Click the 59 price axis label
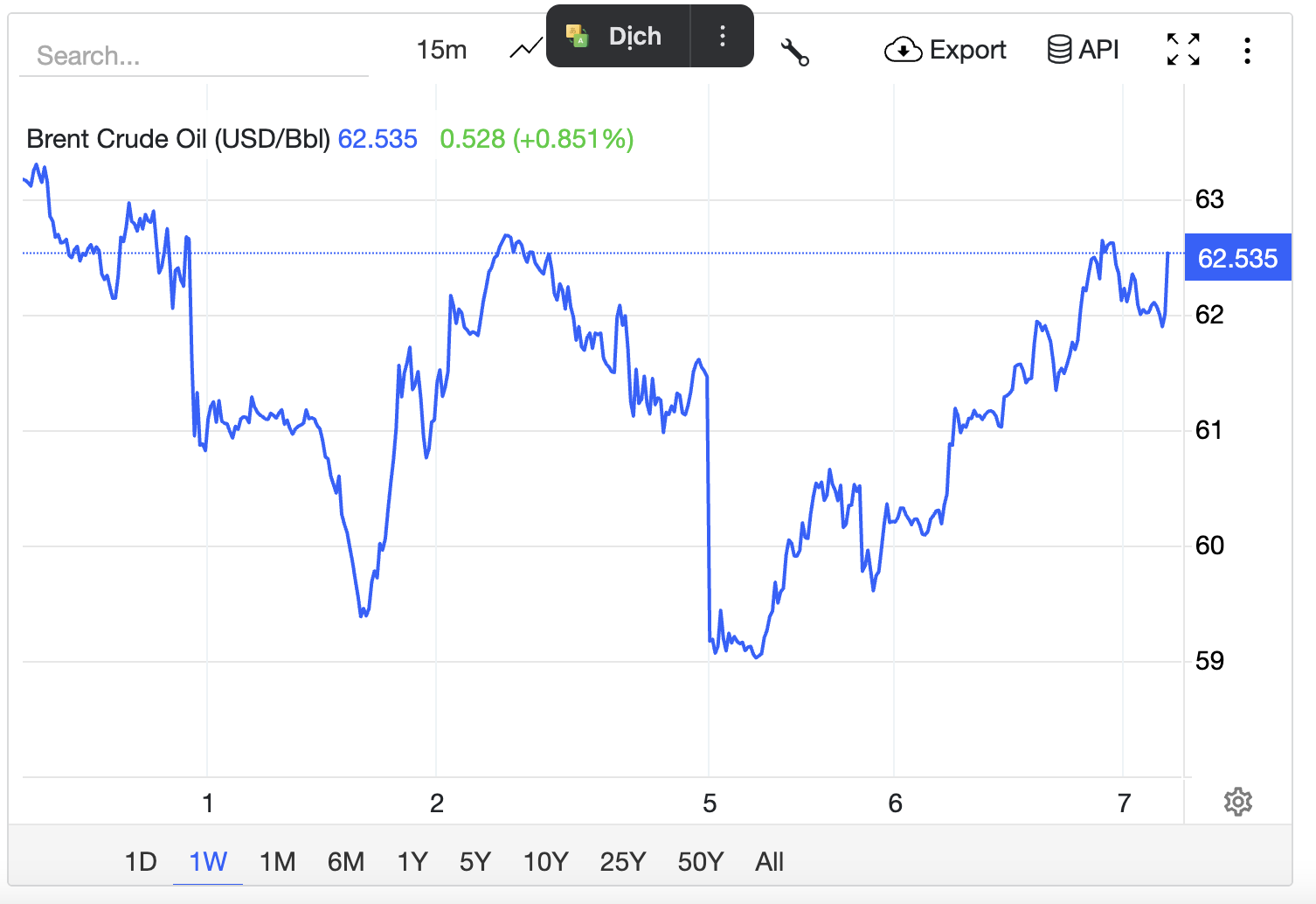 pyautogui.click(x=1209, y=661)
